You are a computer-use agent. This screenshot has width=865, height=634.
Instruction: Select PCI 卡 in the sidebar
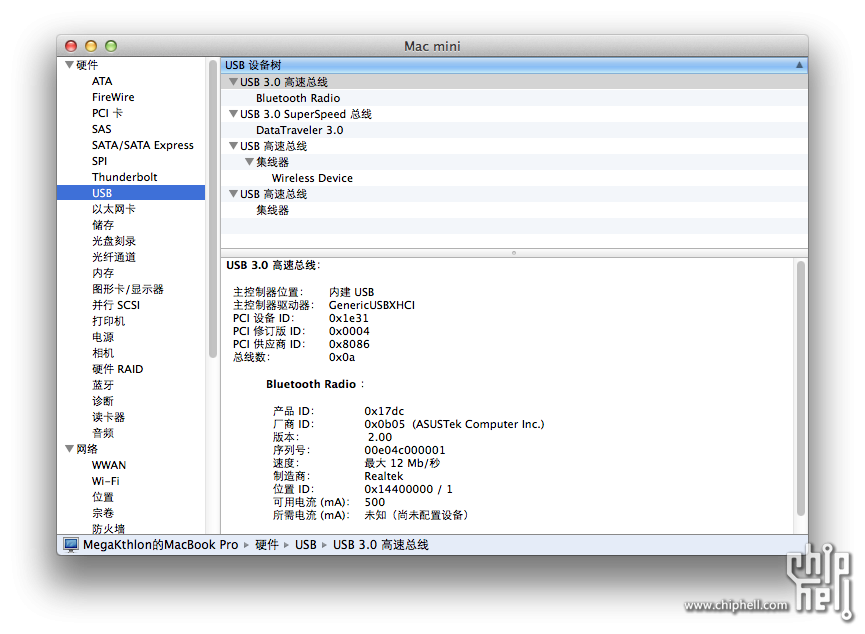pyautogui.click(x=107, y=113)
